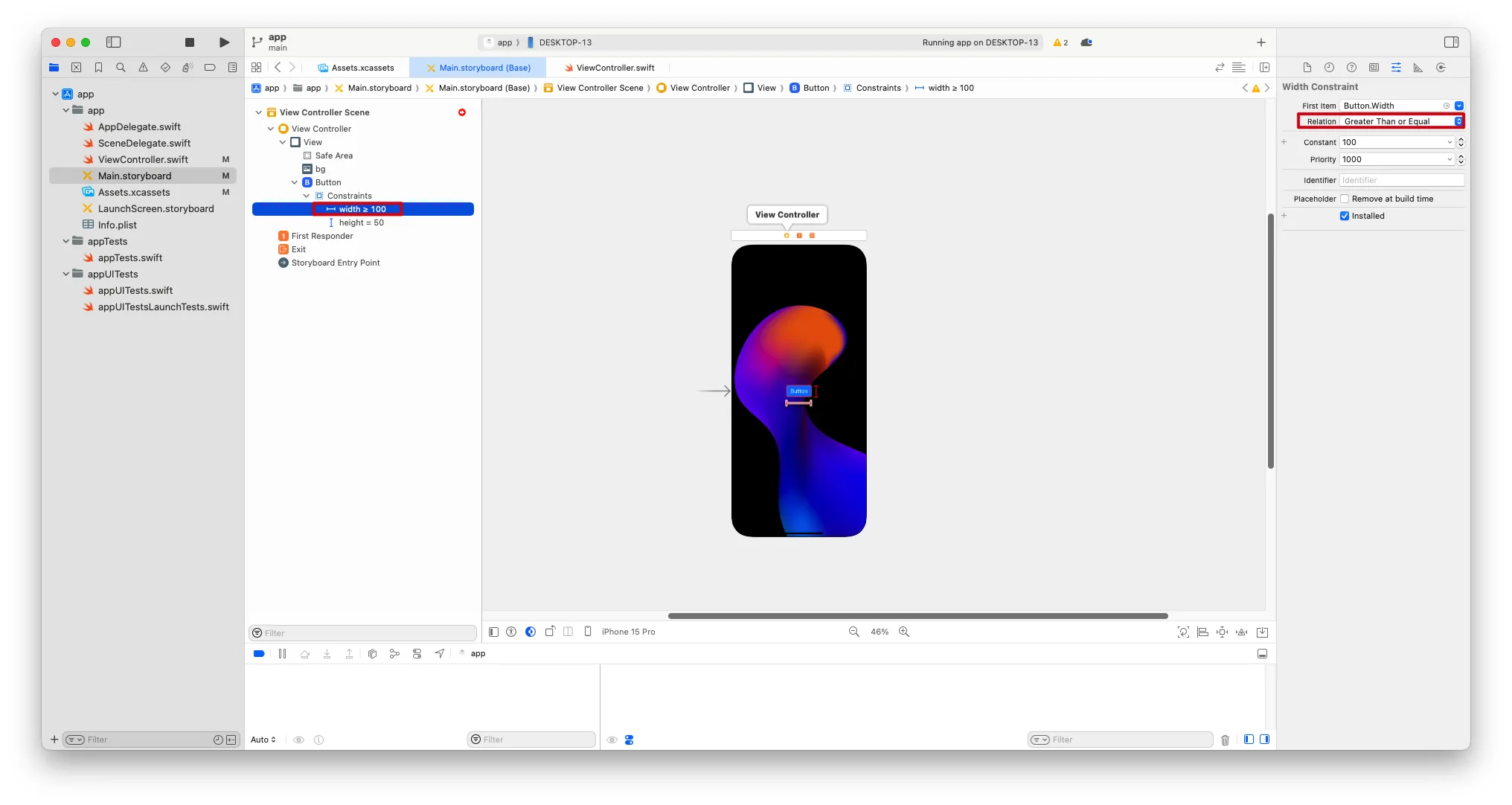Switch to Assets.xcassets tab
Image resolution: width=1512 pixels, height=805 pixels.
tap(362, 68)
